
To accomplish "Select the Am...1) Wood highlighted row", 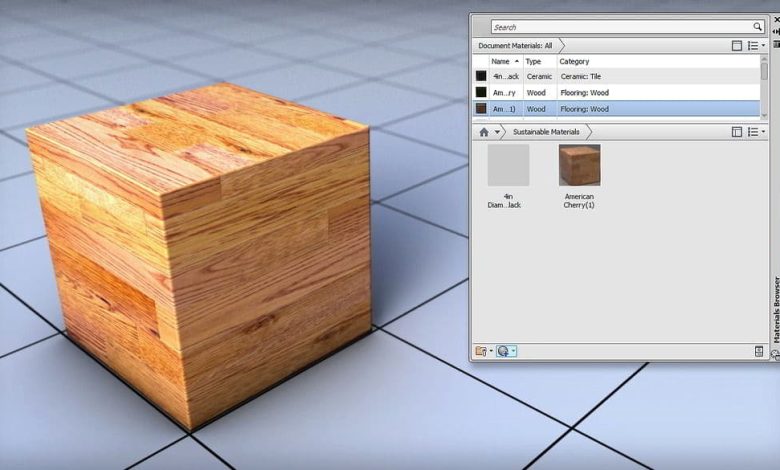I will 616,109.
